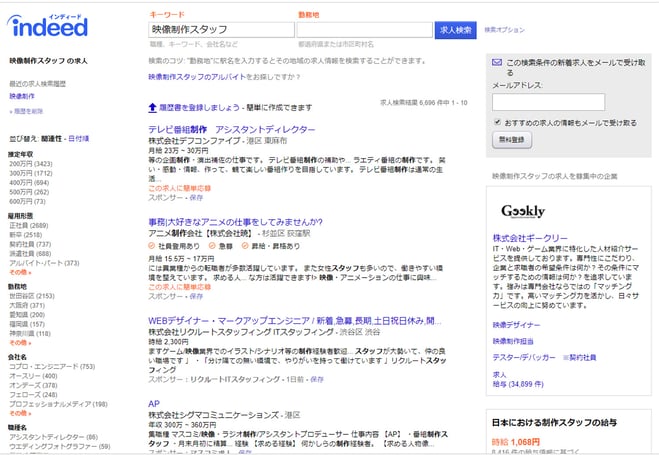Open 履歴書を登録しましょう link
Screen dimensions: 659x455
click(199, 108)
